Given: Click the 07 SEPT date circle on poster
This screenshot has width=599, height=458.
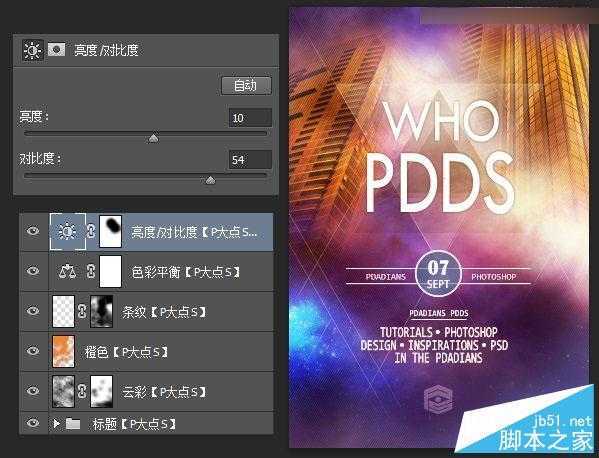Looking at the screenshot, I should click(438, 274).
